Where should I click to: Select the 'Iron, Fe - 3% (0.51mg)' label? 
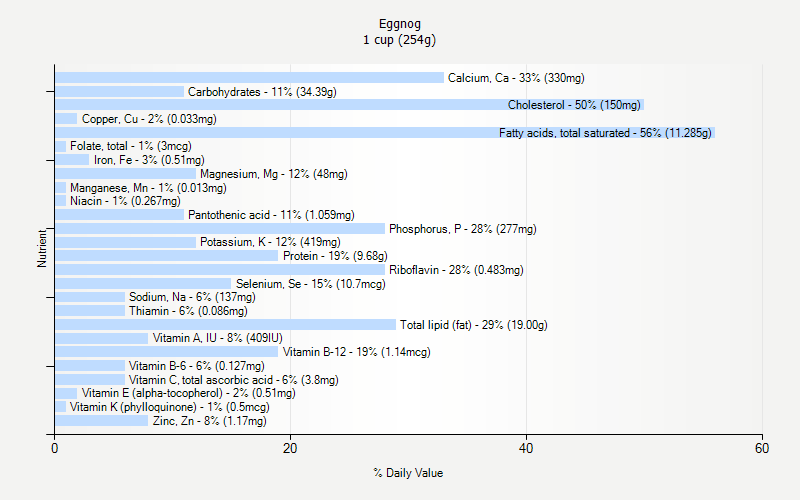(149, 160)
